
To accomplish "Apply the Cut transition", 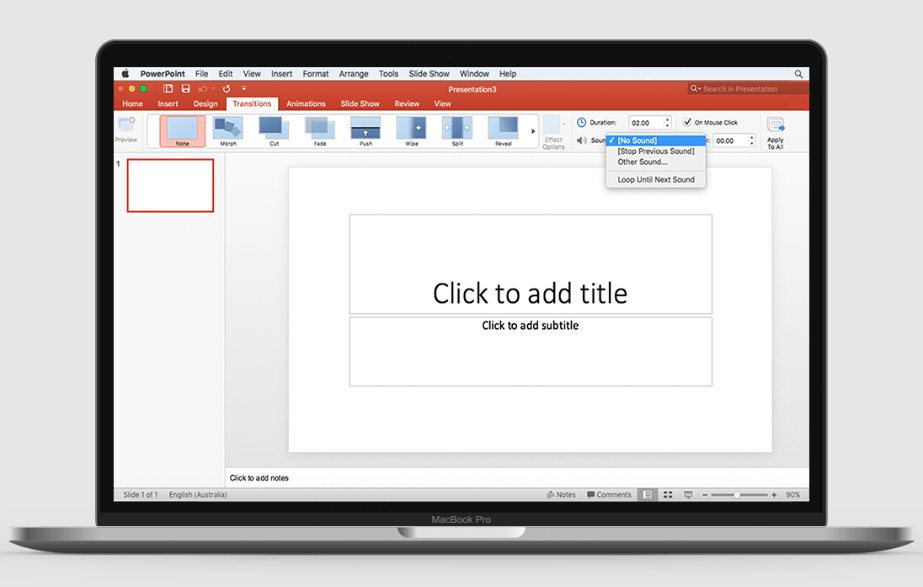I will pos(274,131).
